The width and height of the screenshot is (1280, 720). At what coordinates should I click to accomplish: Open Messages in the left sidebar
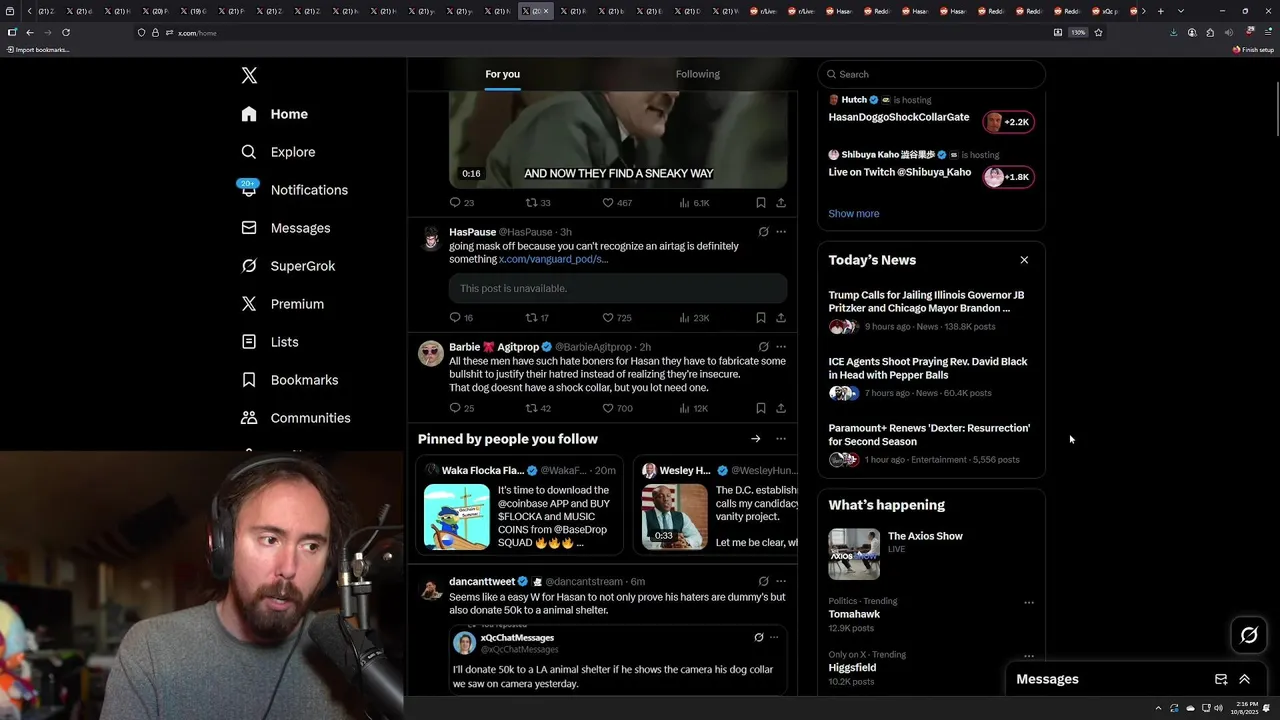285,228
